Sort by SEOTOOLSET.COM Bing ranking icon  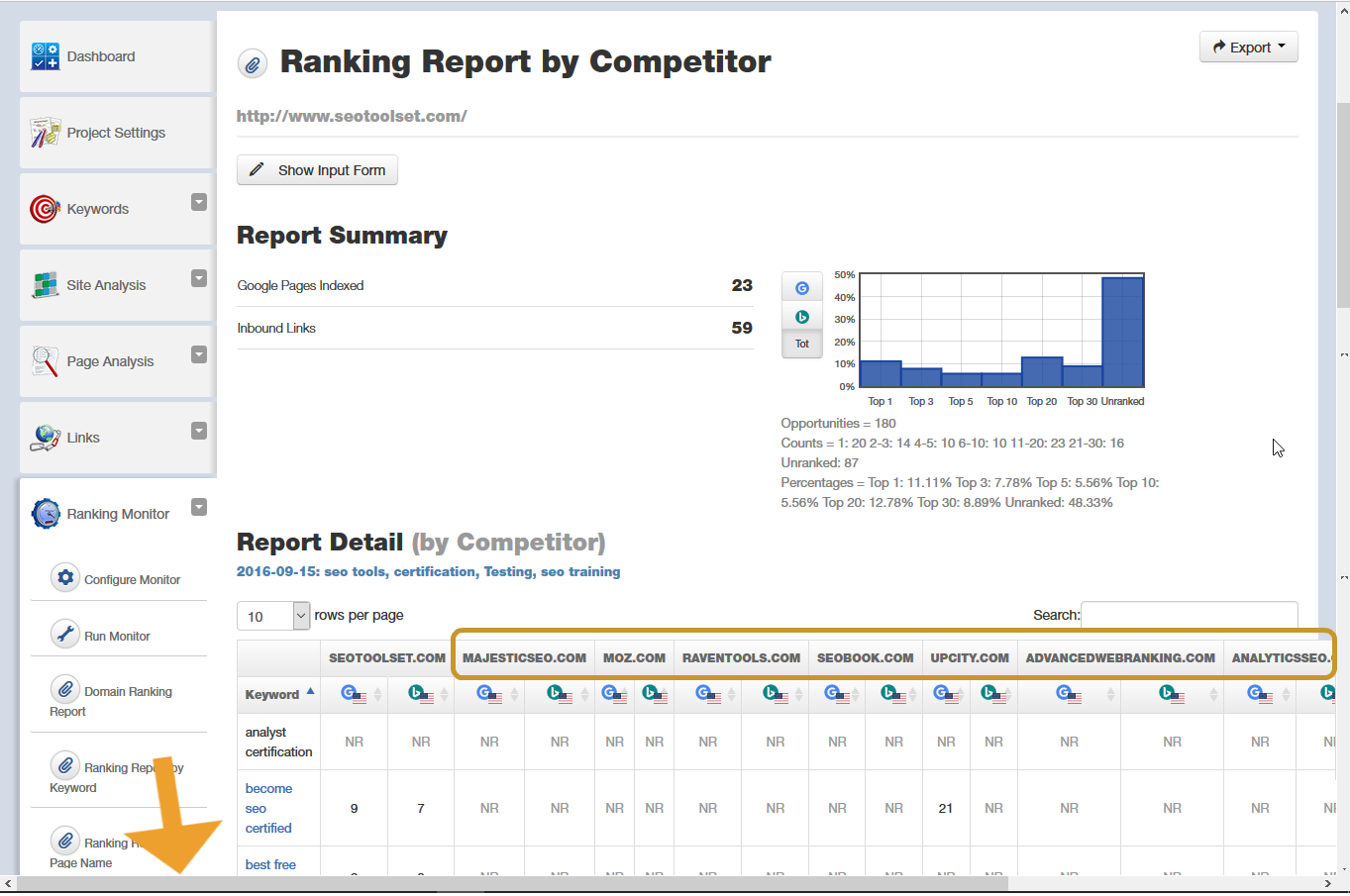pyautogui.click(x=421, y=694)
